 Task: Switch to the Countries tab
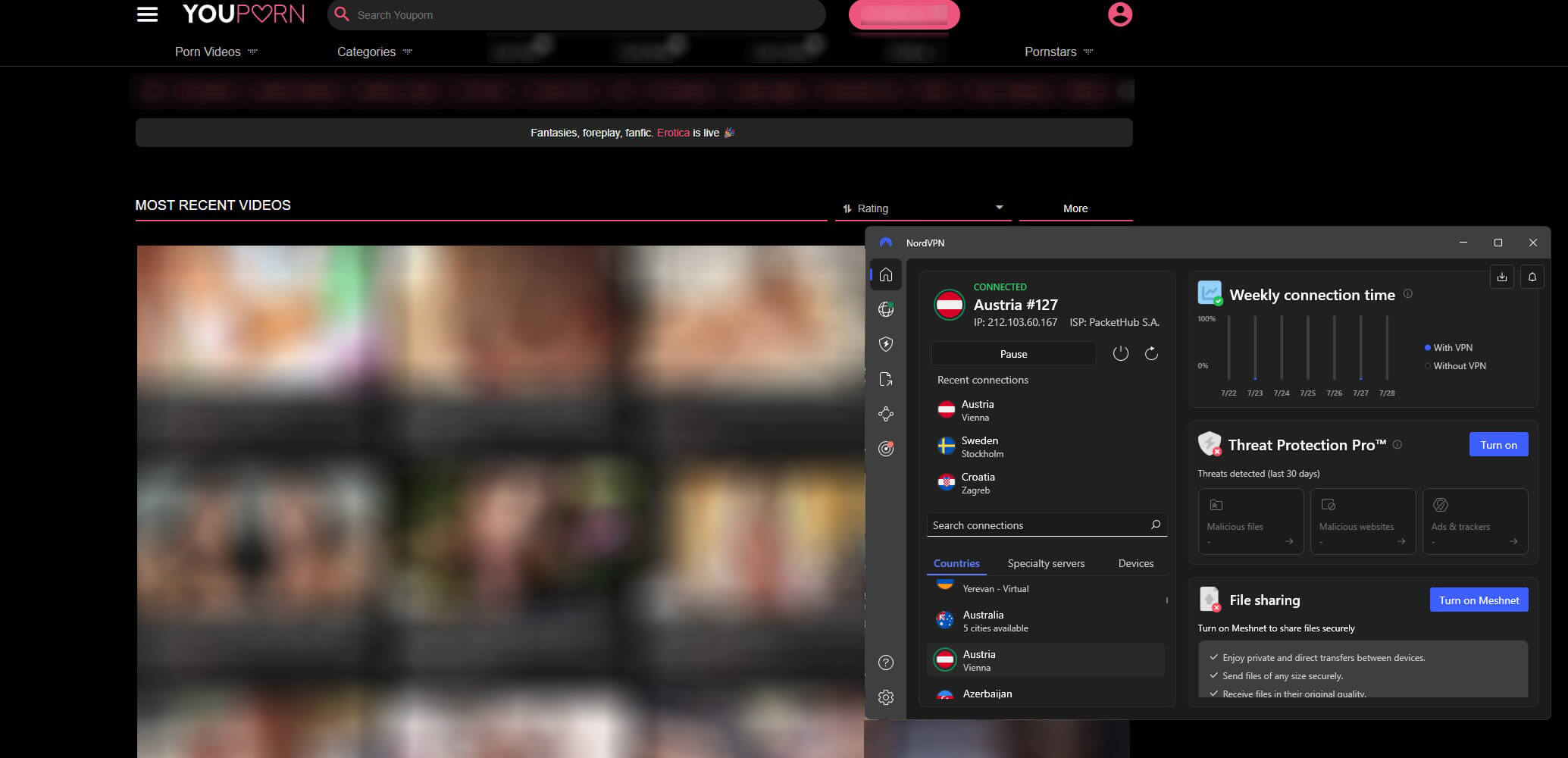tap(956, 563)
